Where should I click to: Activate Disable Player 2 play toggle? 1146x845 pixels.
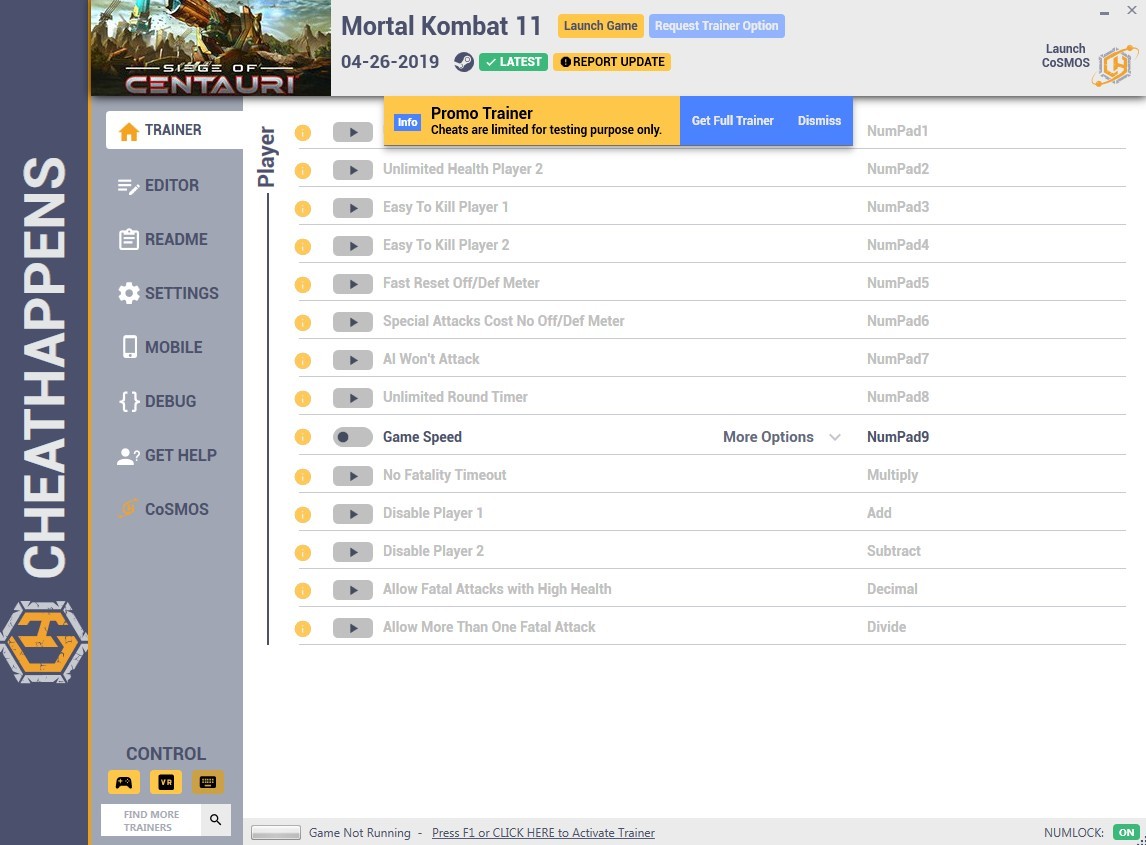coord(352,553)
